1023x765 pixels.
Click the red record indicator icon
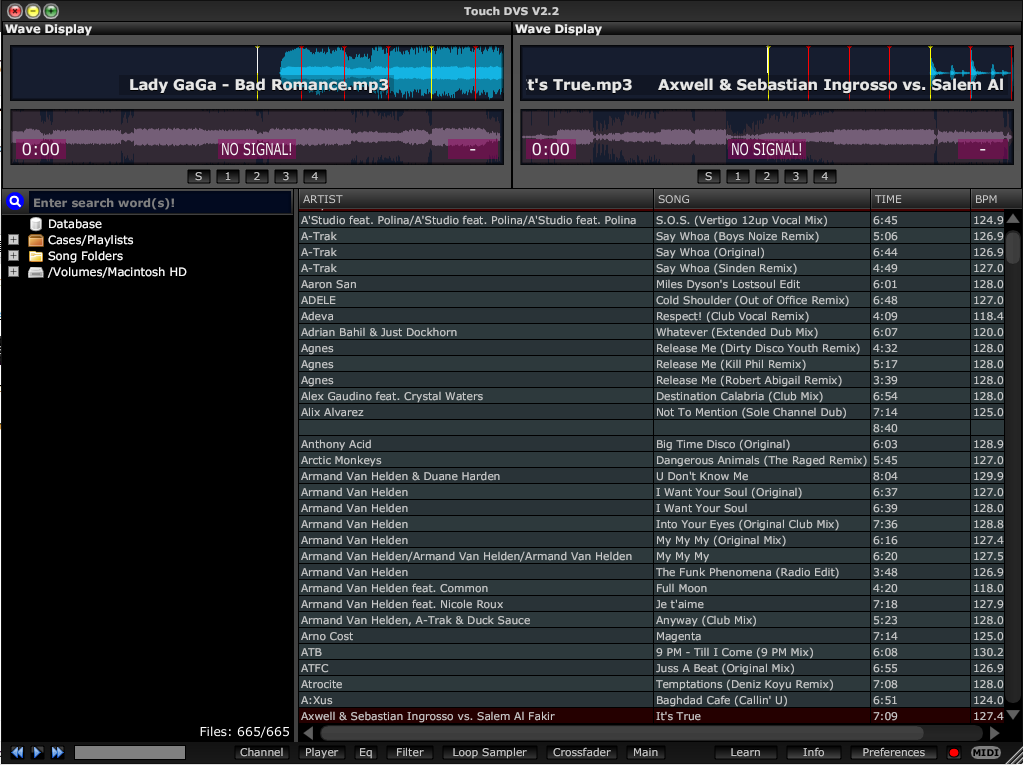pos(954,752)
